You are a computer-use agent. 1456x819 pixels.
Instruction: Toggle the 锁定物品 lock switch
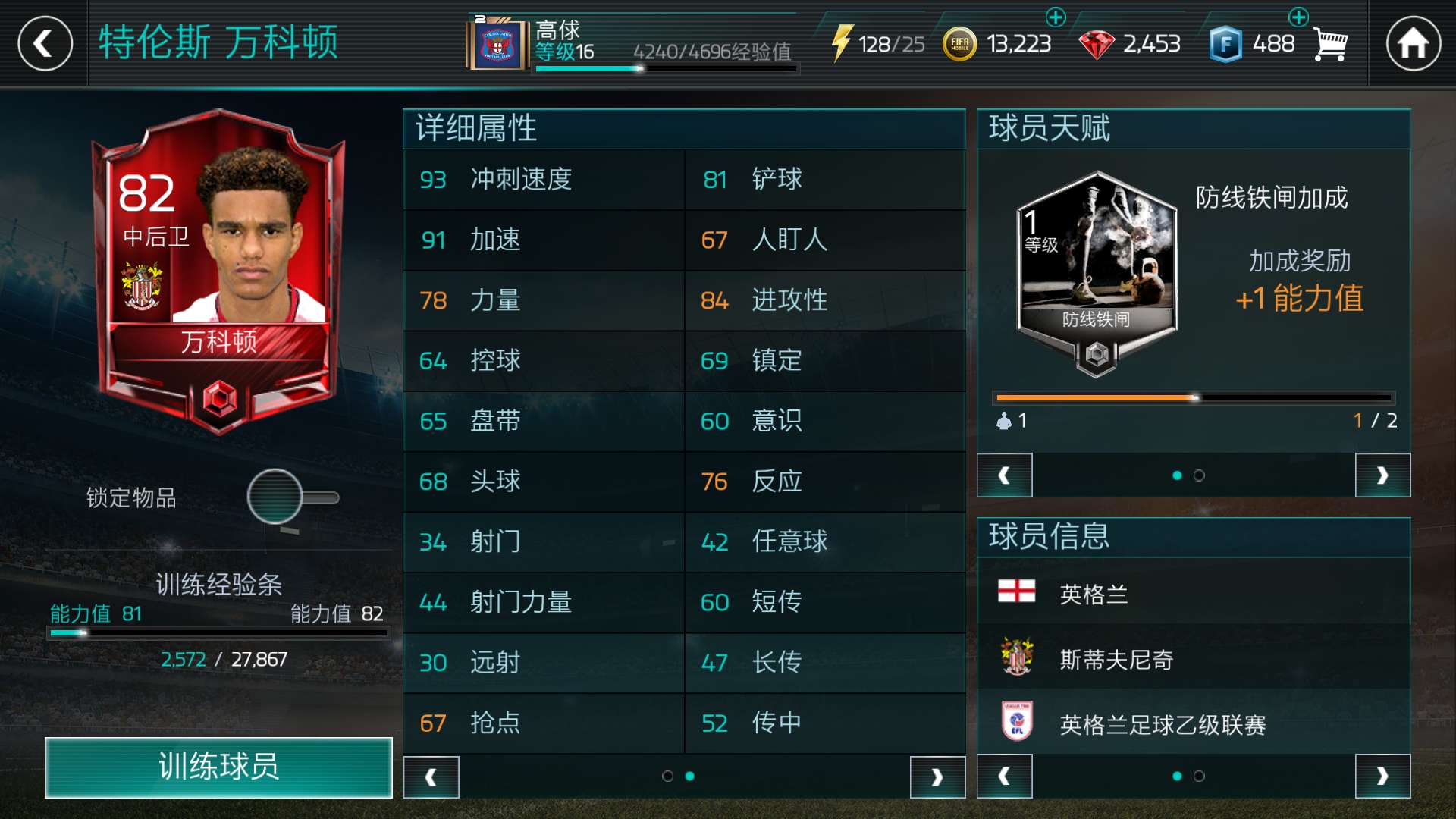[x=293, y=497]
